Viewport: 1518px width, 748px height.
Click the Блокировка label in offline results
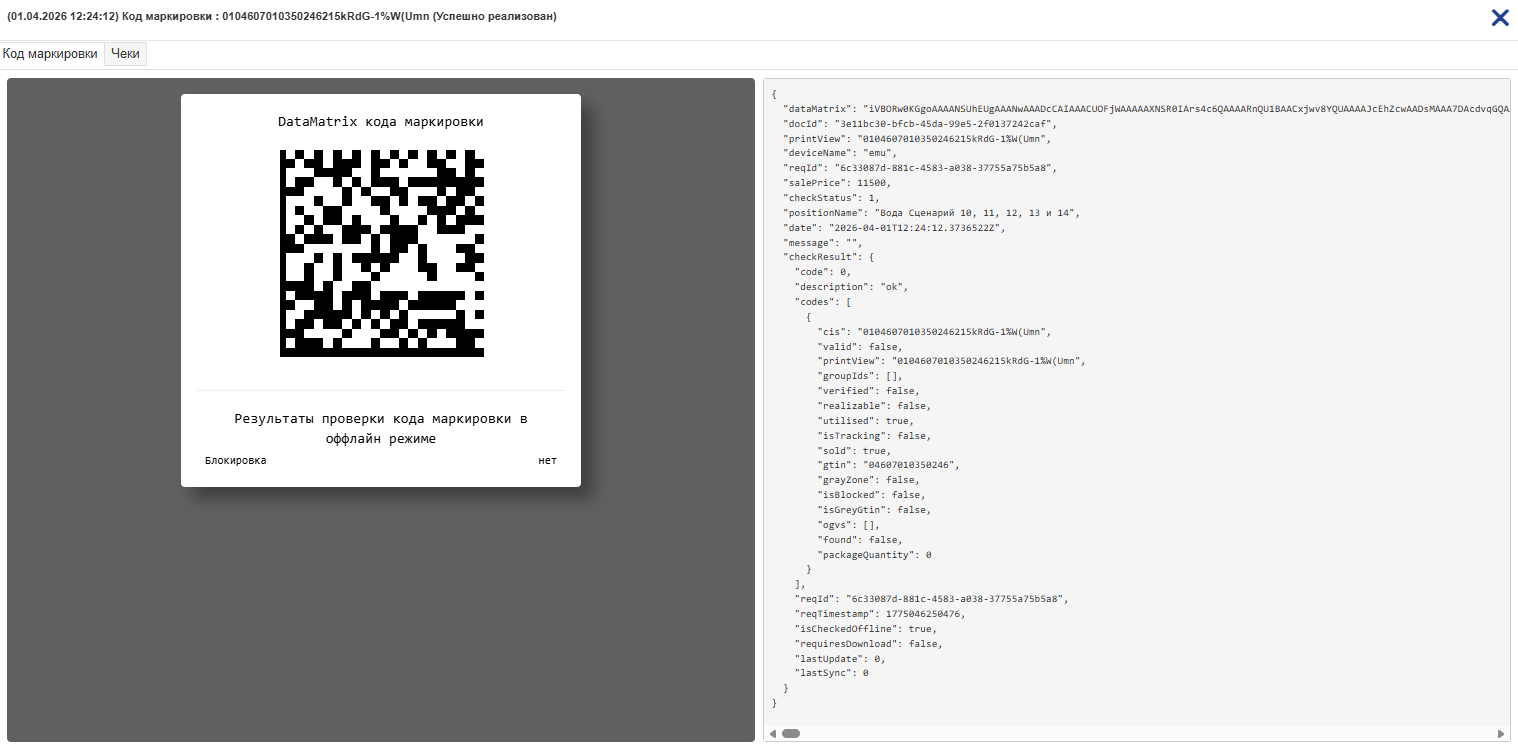pos(236,460)
